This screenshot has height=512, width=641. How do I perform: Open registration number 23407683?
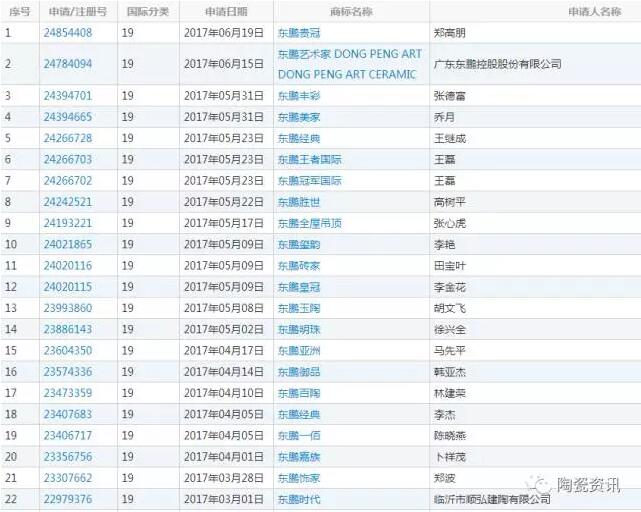68,414
